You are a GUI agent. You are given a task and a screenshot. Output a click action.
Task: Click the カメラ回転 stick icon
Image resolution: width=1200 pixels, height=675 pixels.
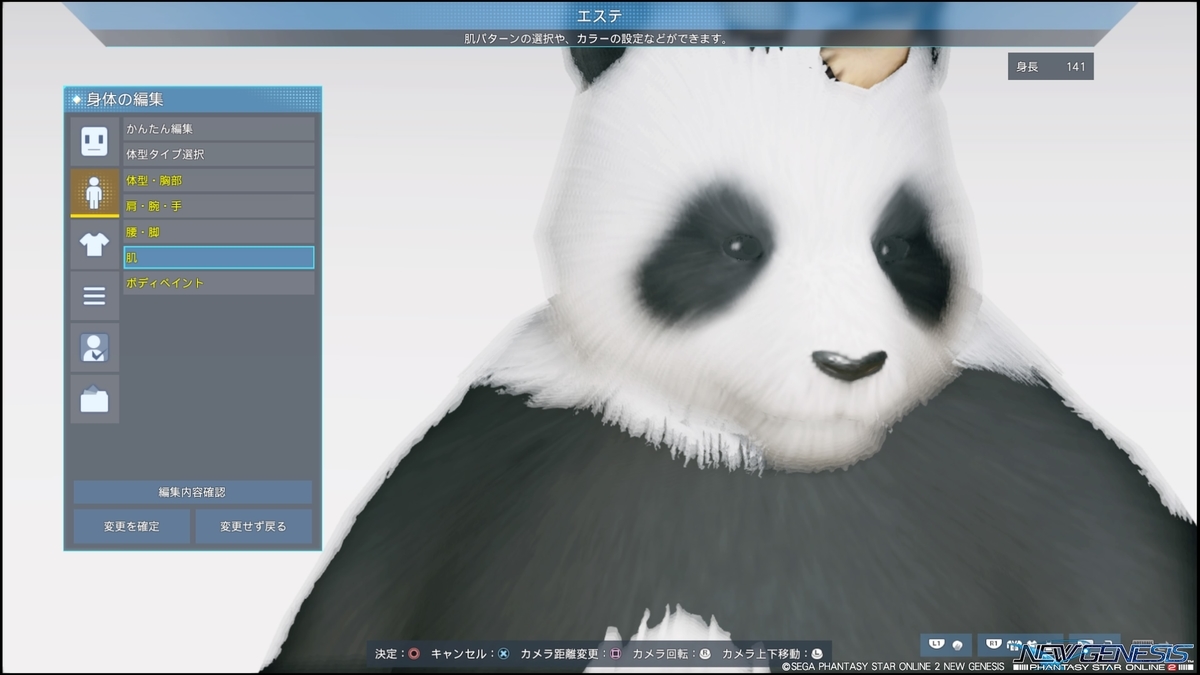704,654
